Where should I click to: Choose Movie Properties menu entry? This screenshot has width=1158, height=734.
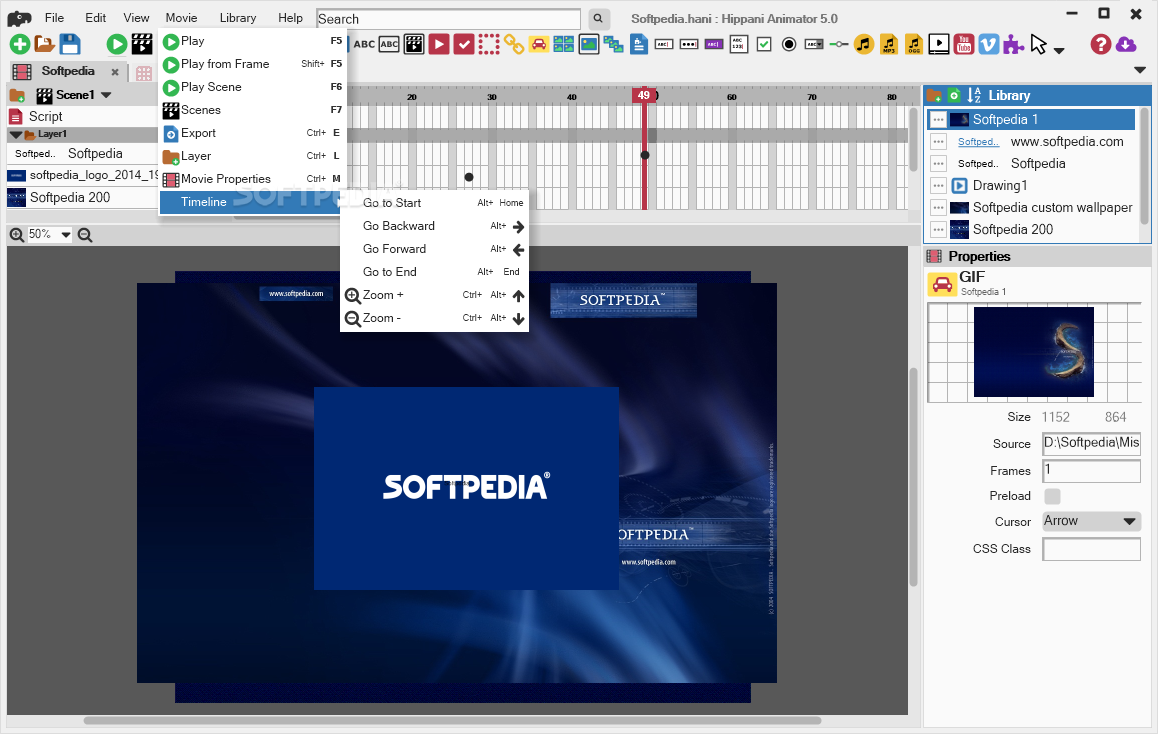pyautogui.click(x=253, y=179)
